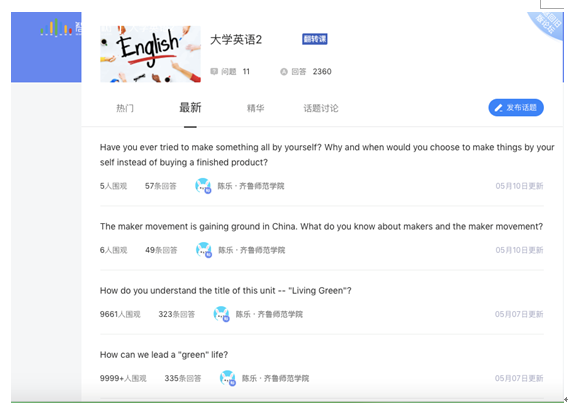This screenshot has width=568, height=406.
Task: Click the 大学英语2 course title
Action: pos(236,39)
